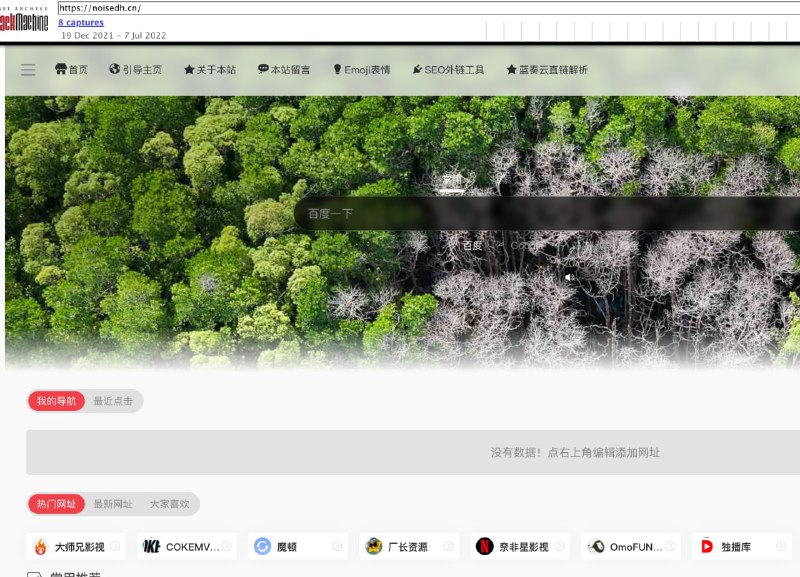Open the 大师兄影视 site card
The width and height of the screenshot is (800, 577).
click(76, 546)
